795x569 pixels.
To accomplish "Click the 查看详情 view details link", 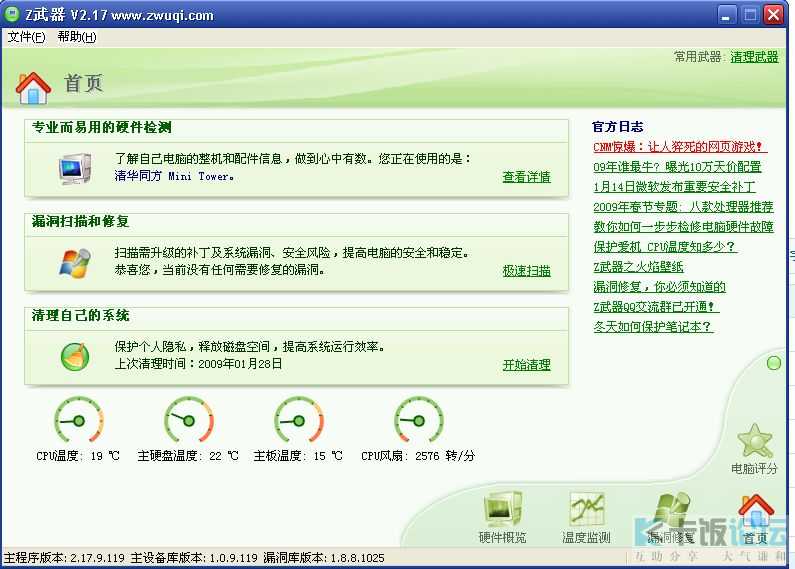I will (x=526, y=176).
